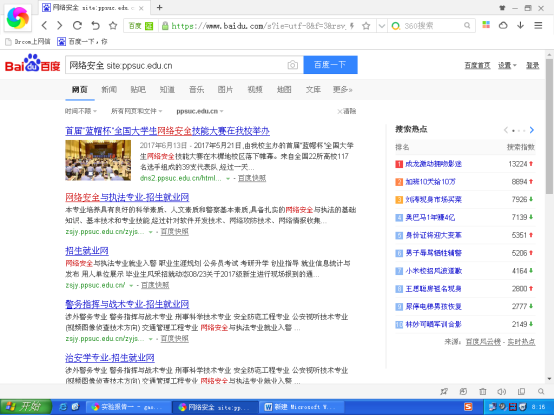Switch to the Microsoft Word taskbar item

click(302, 407)
